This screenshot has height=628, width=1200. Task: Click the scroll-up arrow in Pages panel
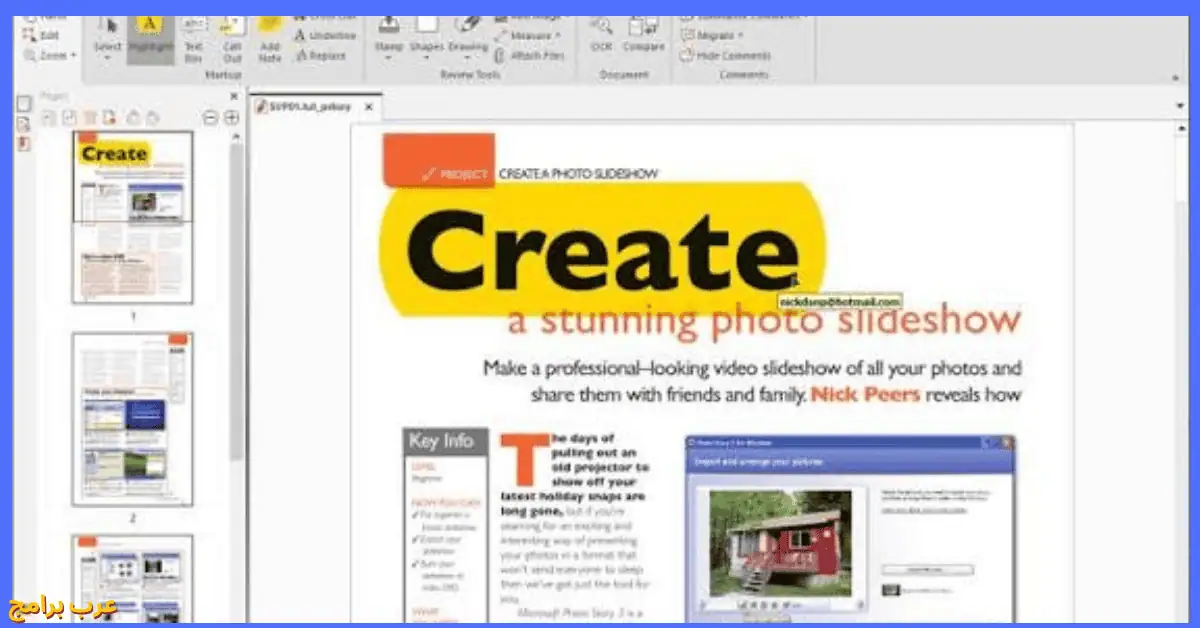[235, 138]
